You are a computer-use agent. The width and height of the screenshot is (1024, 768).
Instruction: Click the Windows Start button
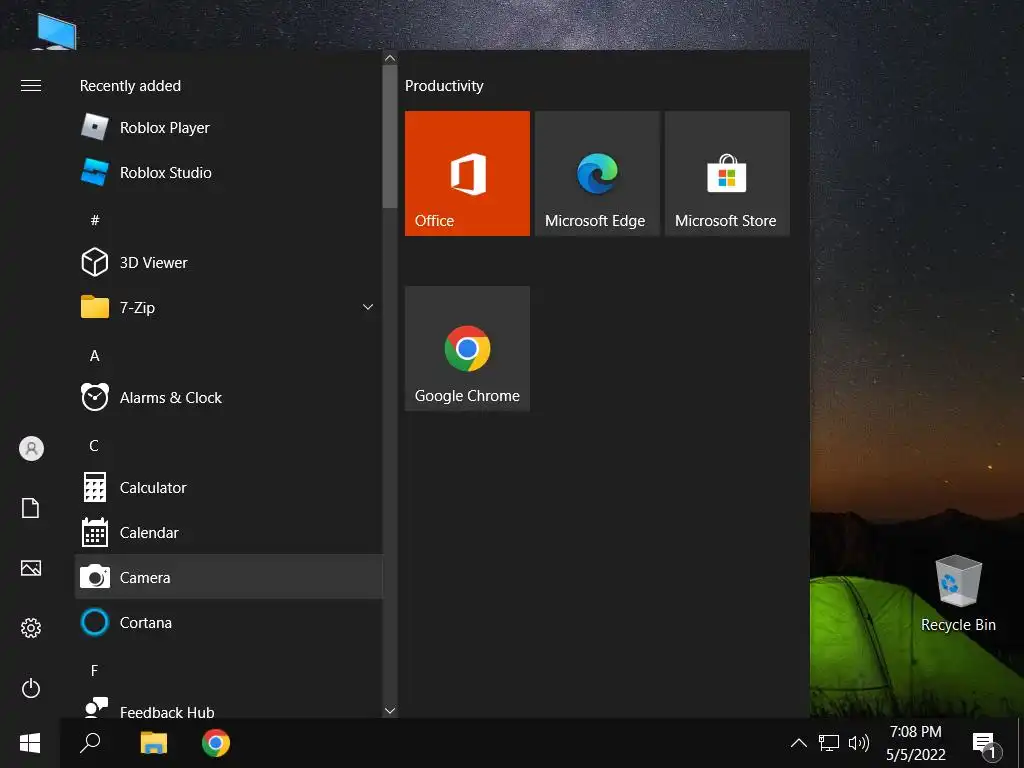tap(30, 743)
